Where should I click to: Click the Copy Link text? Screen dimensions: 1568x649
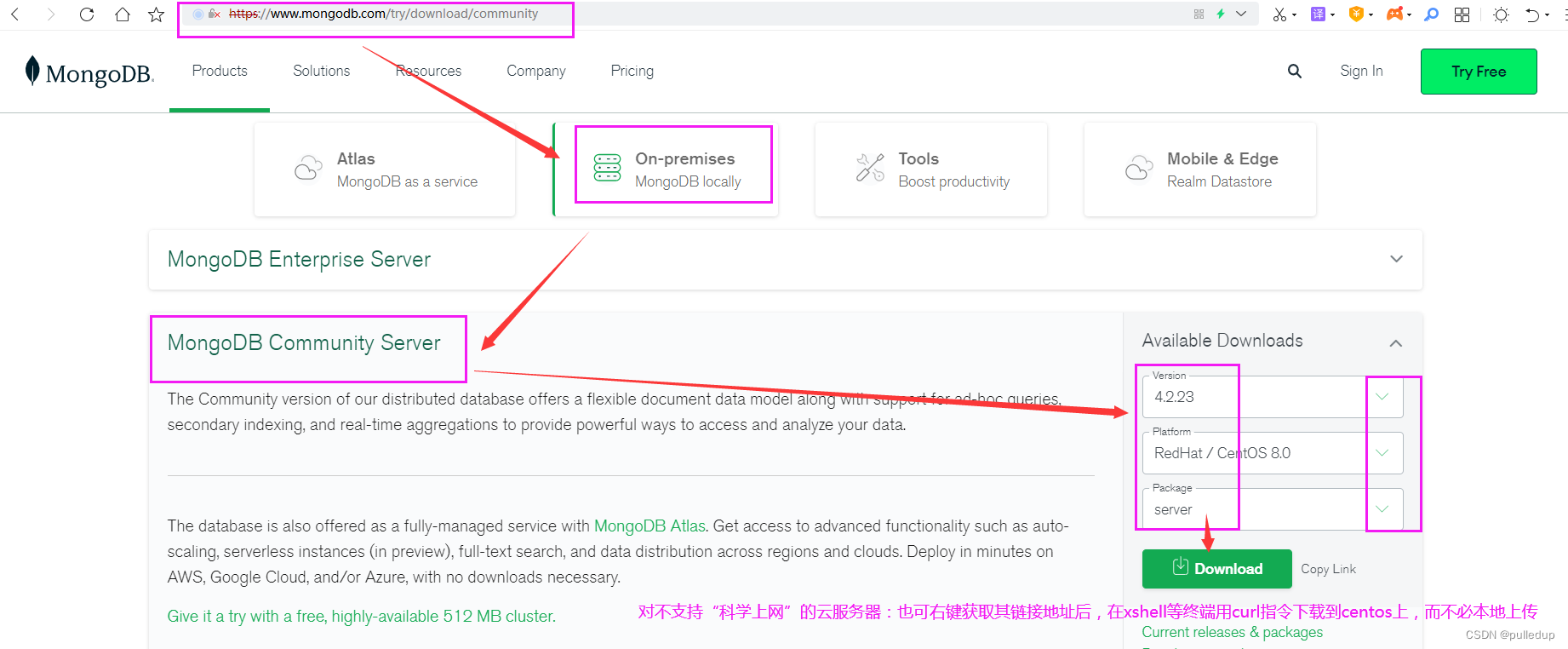1329,569
